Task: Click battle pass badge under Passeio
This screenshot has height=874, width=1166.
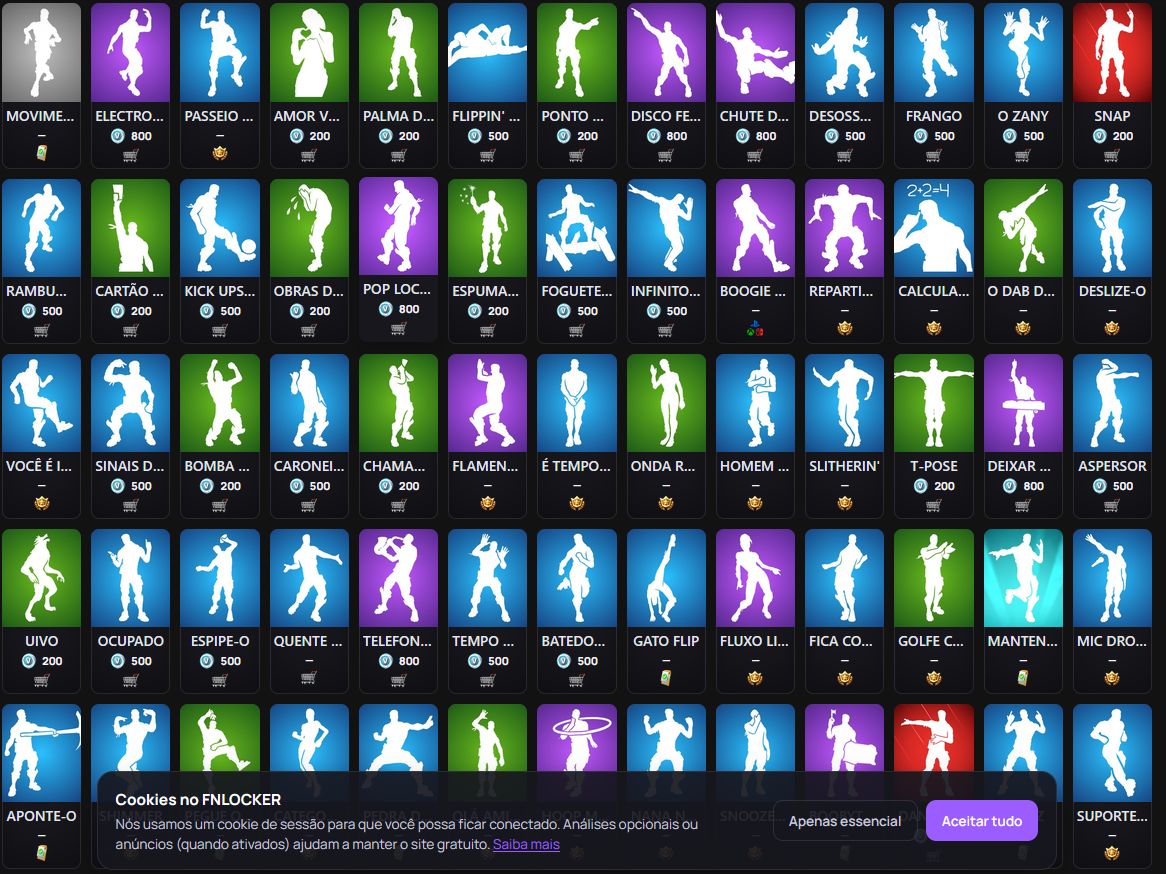Action: 219,153
